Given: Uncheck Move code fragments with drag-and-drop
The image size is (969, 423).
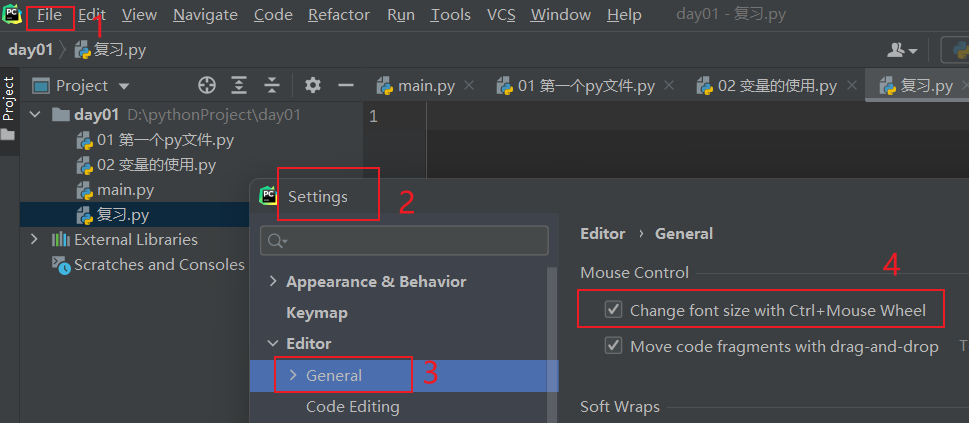Looking at the screenshot, I should (614, 346).
